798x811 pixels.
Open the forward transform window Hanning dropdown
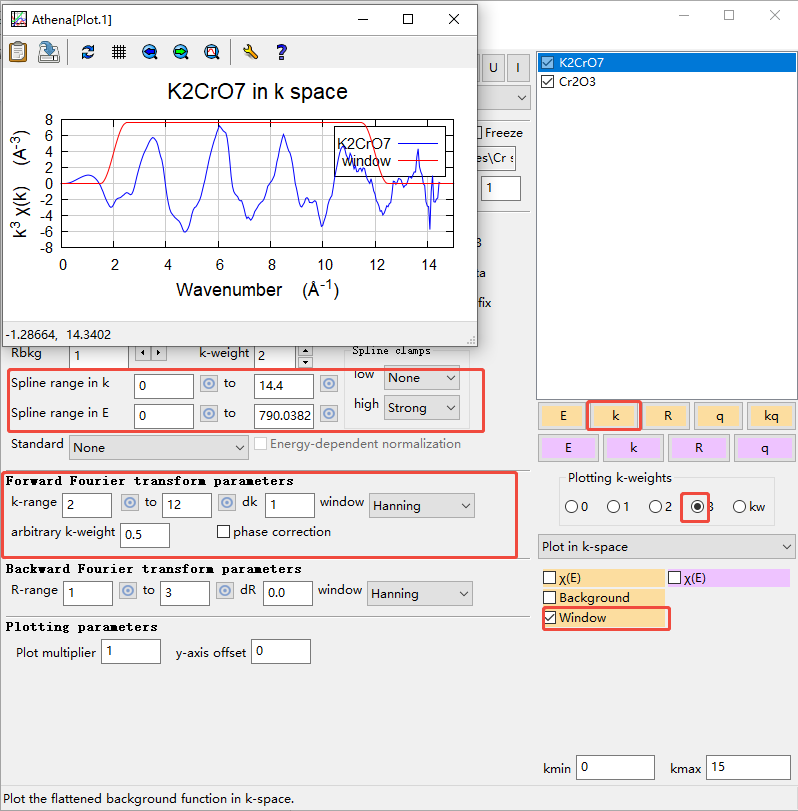(x=421, y=506)
